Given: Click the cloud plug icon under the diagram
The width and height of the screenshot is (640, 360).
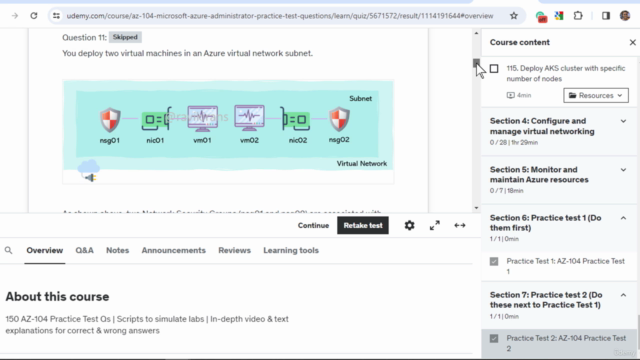Looking at the screenshot, I should [x=89, y=171].
